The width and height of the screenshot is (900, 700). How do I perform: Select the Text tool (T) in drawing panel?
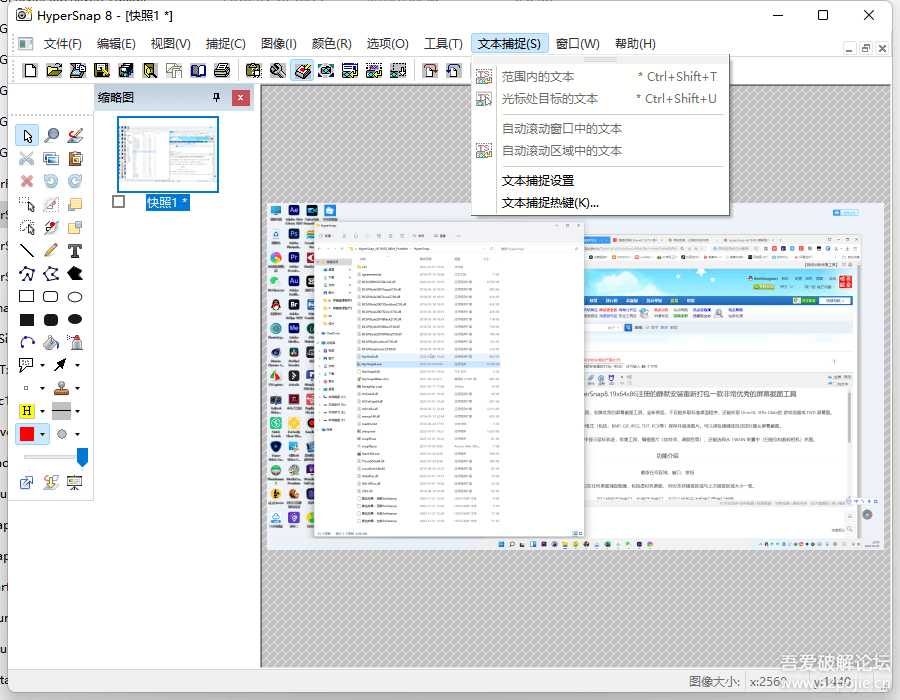[75, 249]
